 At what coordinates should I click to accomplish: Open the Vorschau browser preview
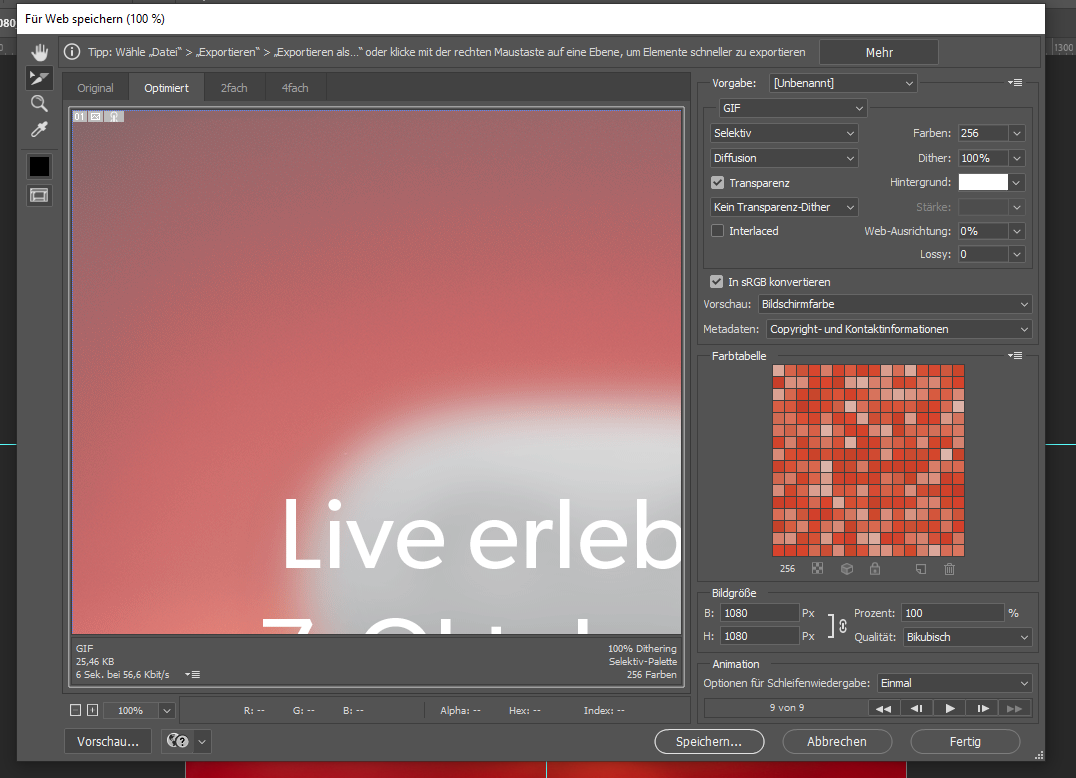(x=107, y=741)
